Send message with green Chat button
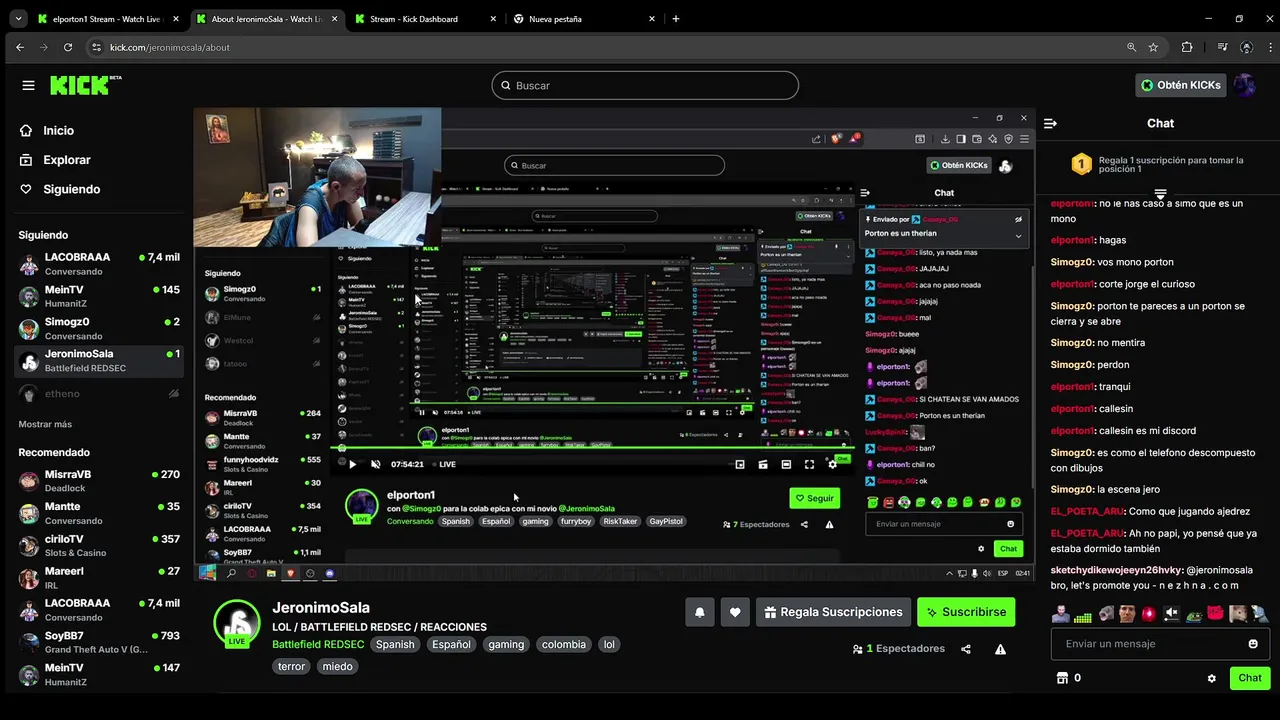This screenshot has height=720, width=1280. click(x=1250, y=678)
